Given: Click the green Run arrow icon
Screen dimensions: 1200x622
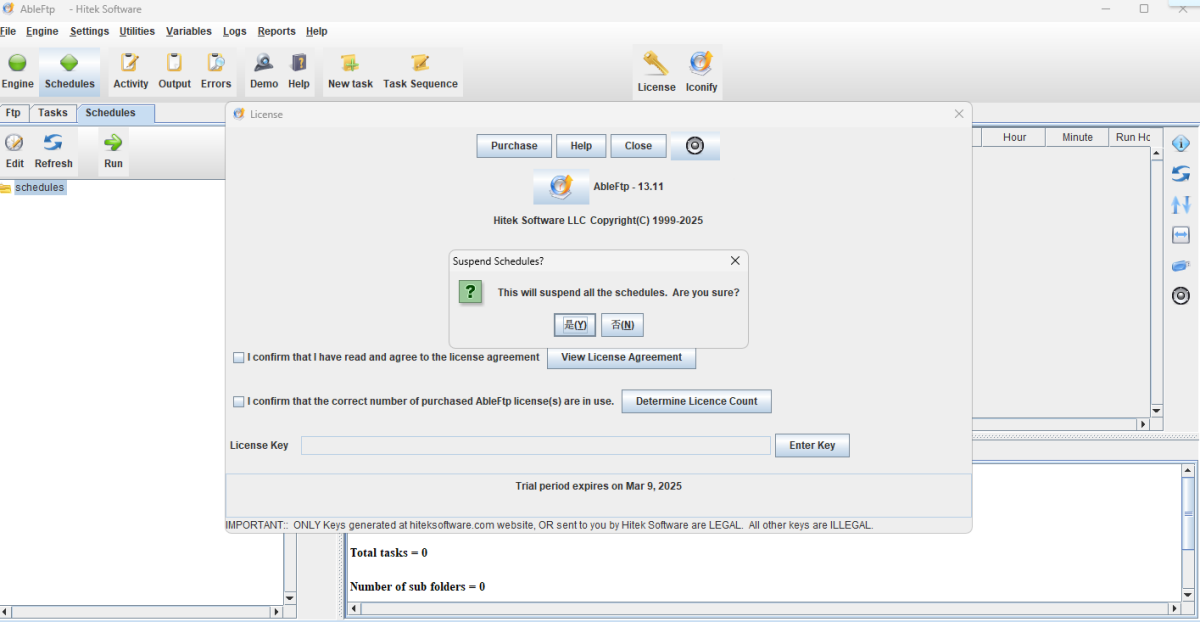Looking at the screenshot, I should [x=113, y=143].
